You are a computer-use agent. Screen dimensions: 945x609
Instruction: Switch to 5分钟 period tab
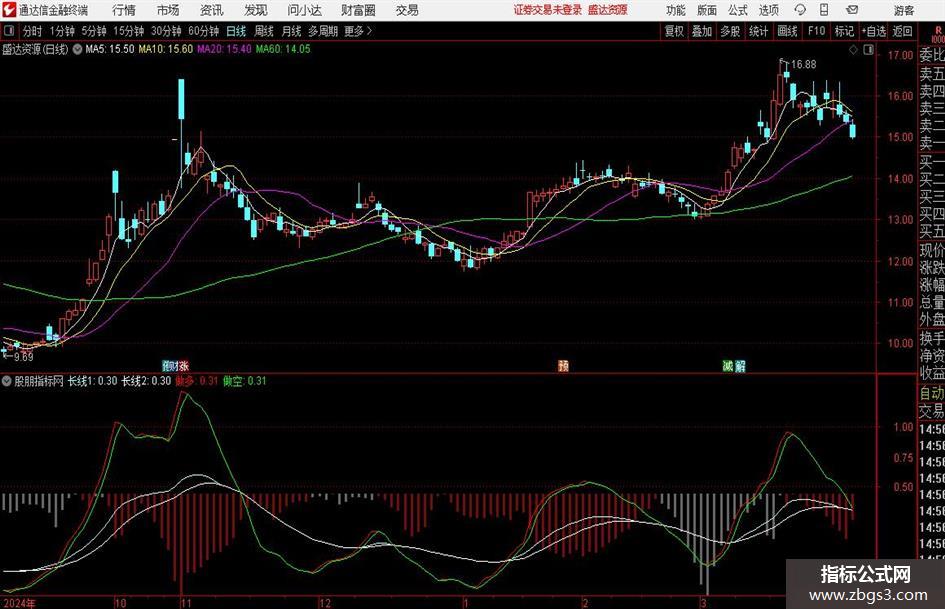(x=93, y=31)
